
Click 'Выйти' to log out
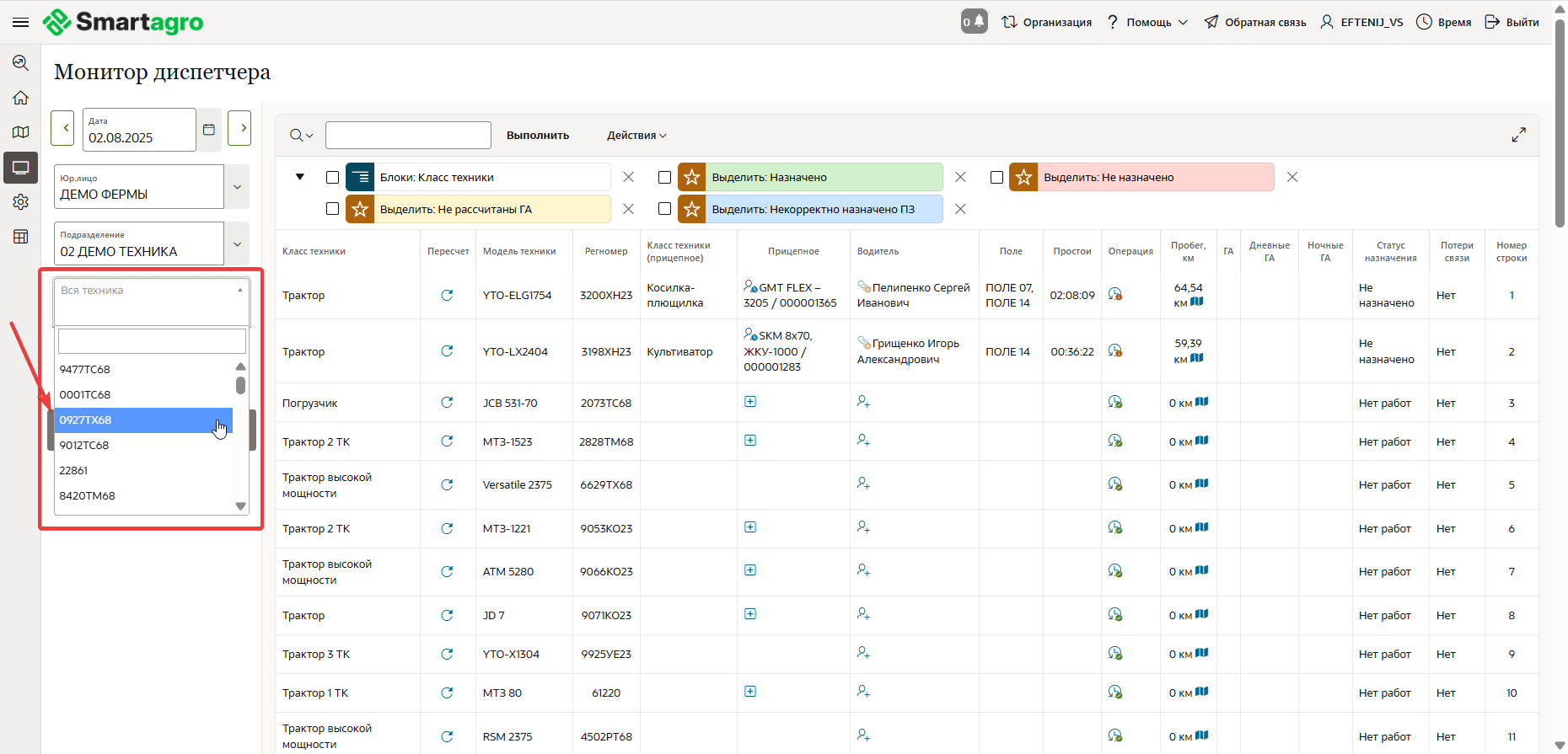(x=1512, y=22)
